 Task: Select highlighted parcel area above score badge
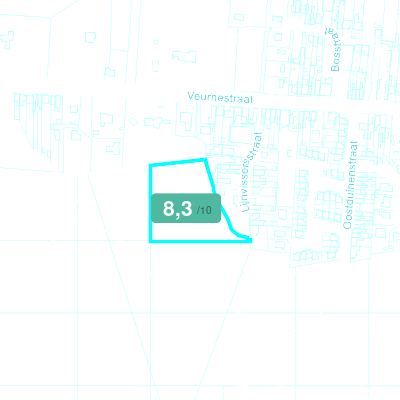180,178
